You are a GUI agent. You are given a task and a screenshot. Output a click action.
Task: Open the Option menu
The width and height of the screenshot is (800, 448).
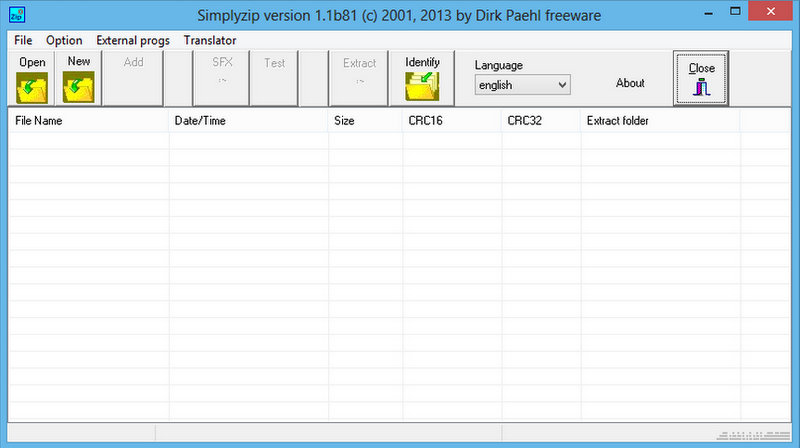[64, 40]
